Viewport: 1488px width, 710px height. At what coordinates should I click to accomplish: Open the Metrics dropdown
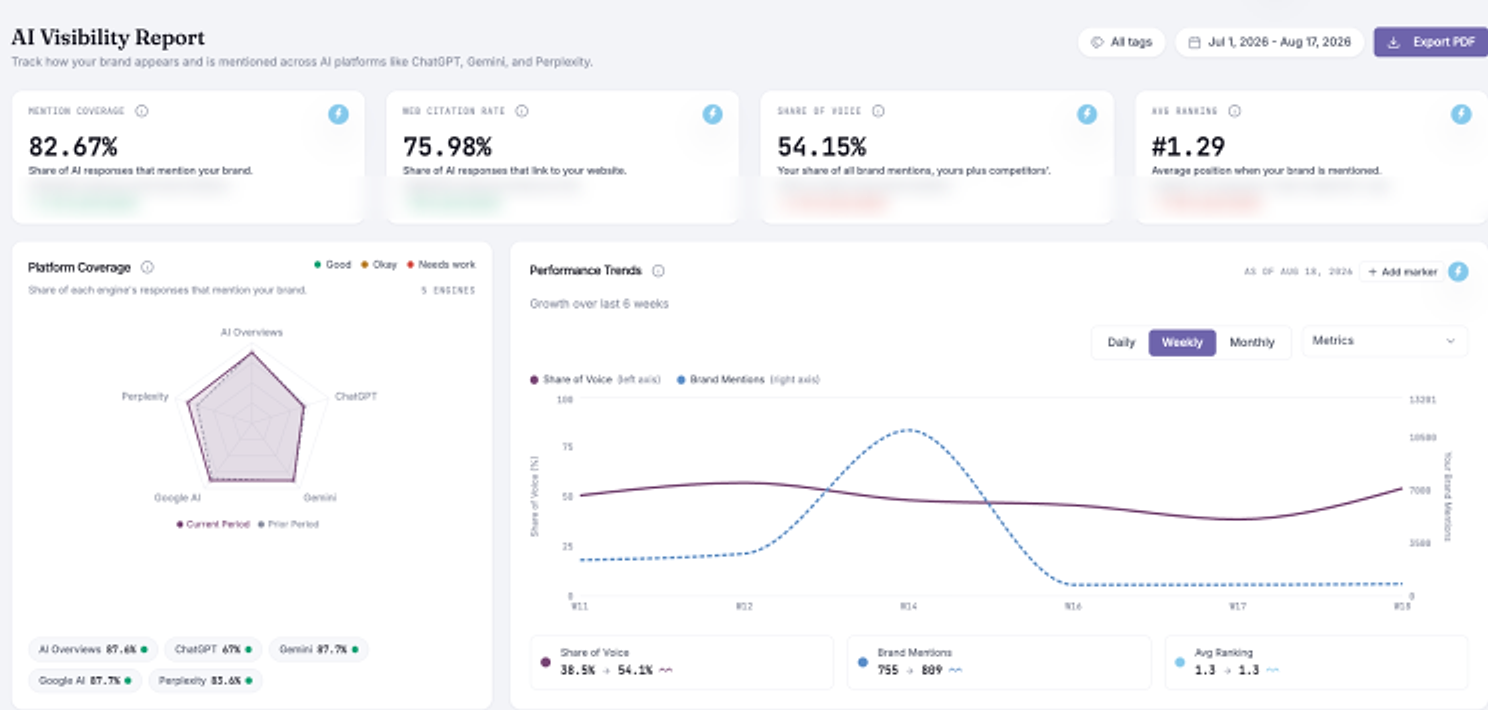click(1385, 341)
